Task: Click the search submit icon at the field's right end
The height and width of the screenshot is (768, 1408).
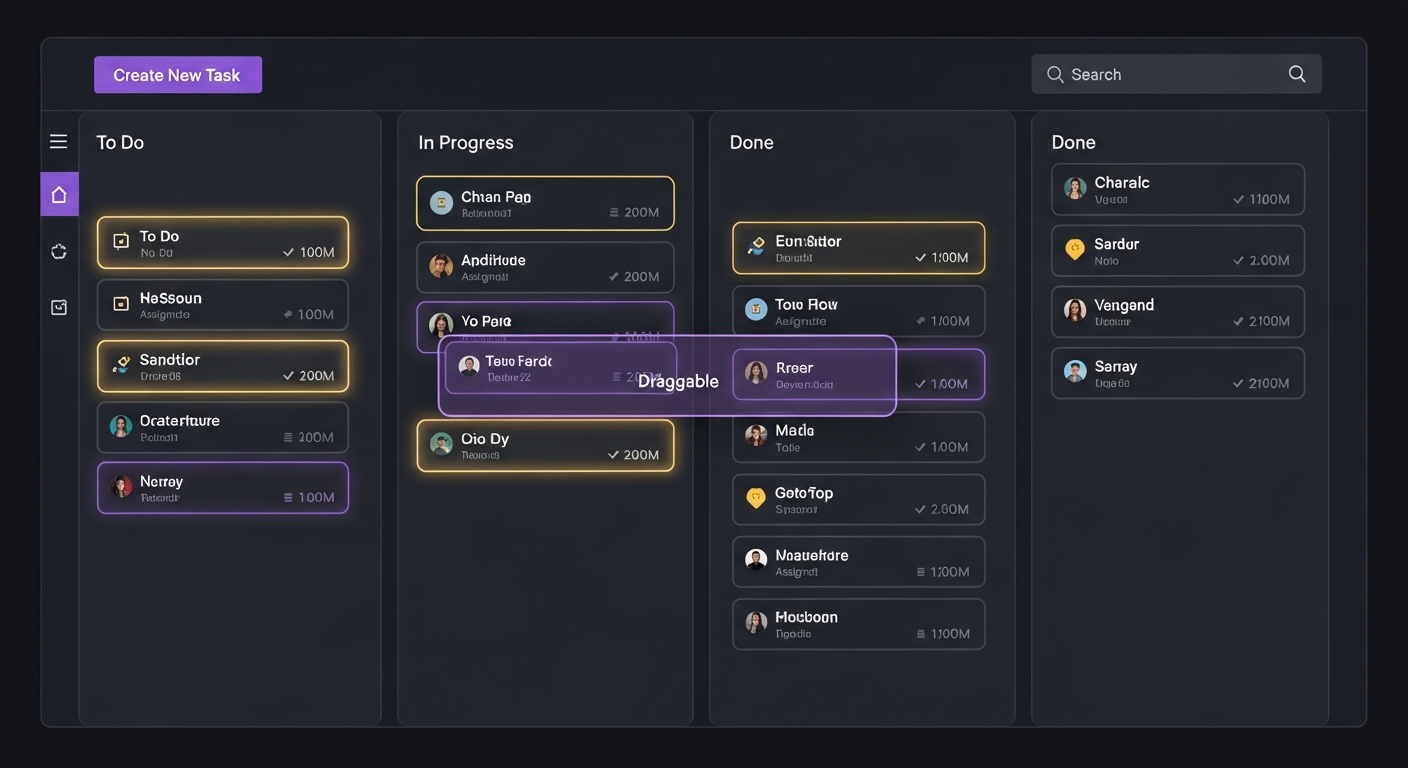Action: (1297, 74)
